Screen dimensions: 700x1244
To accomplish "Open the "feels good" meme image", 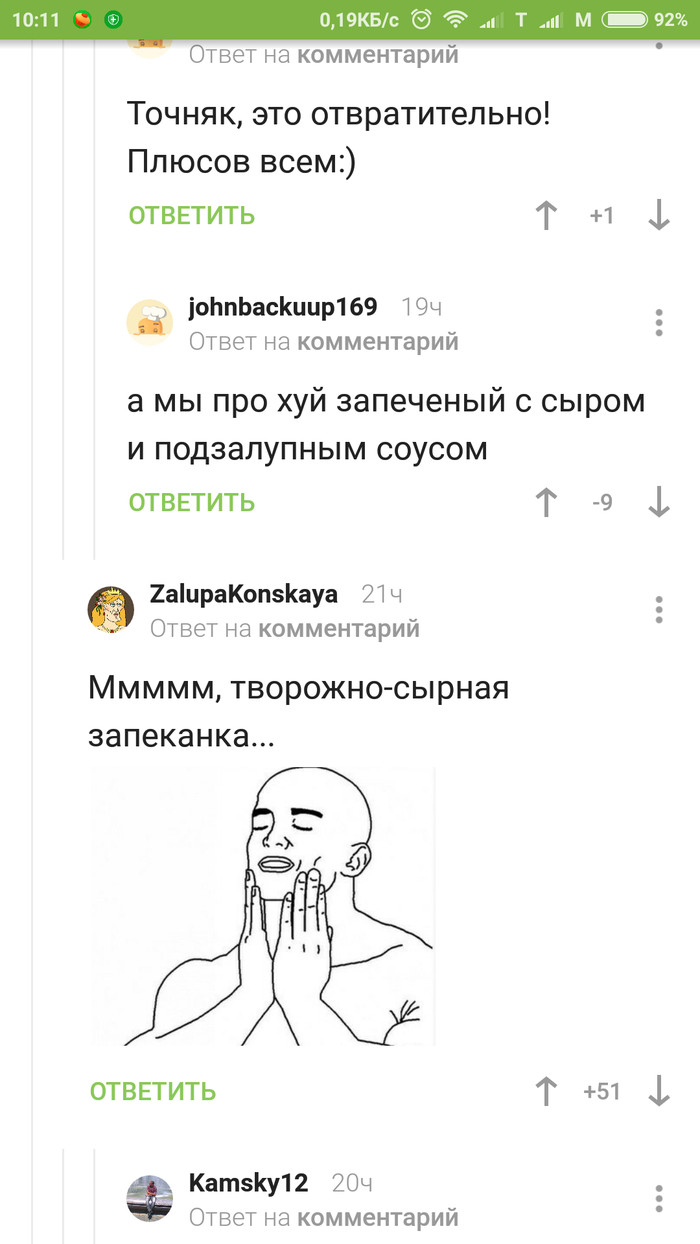I will (263, 906).
